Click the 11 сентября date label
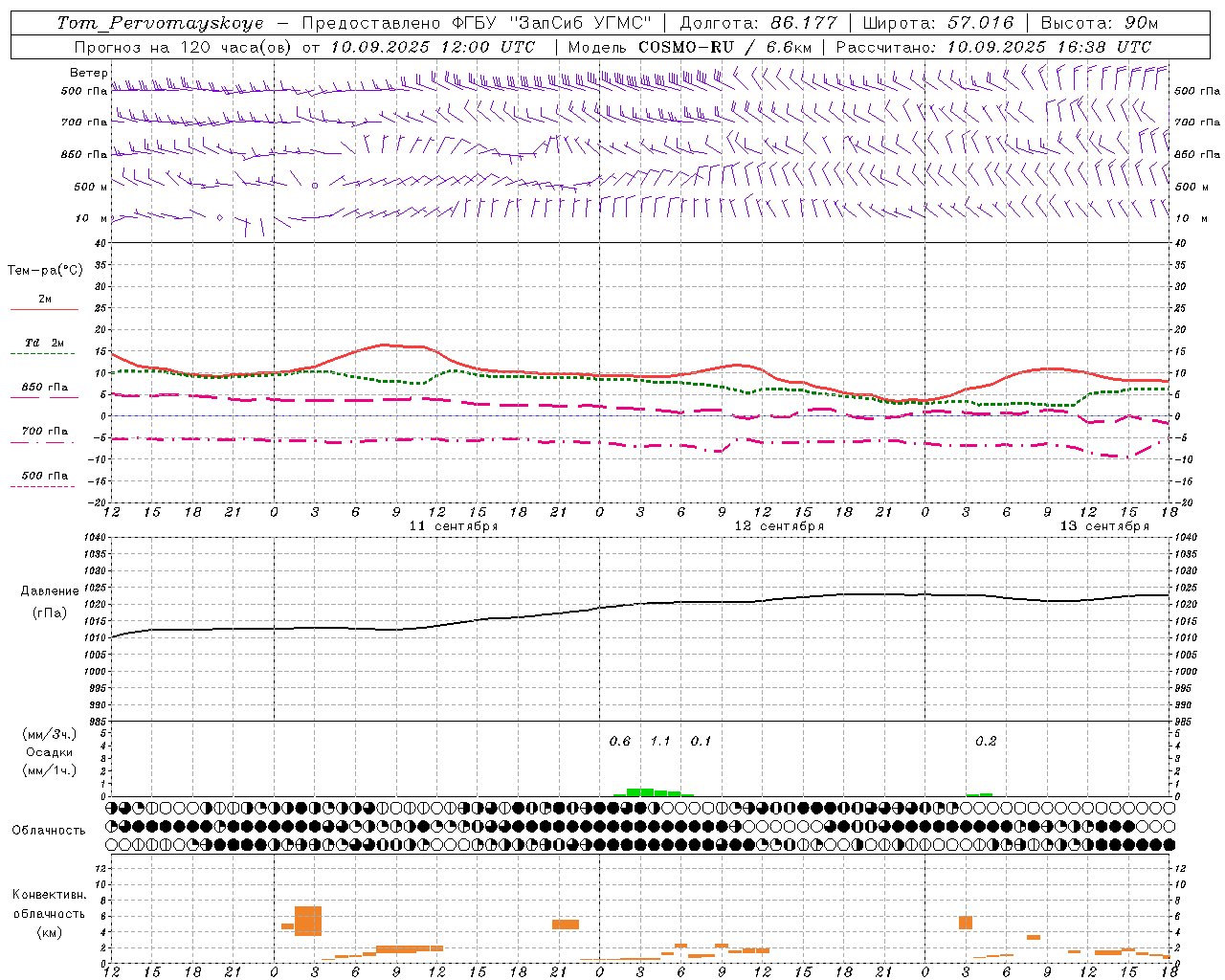The height and width of the screenshot is (980, 1225). point(454,526)
